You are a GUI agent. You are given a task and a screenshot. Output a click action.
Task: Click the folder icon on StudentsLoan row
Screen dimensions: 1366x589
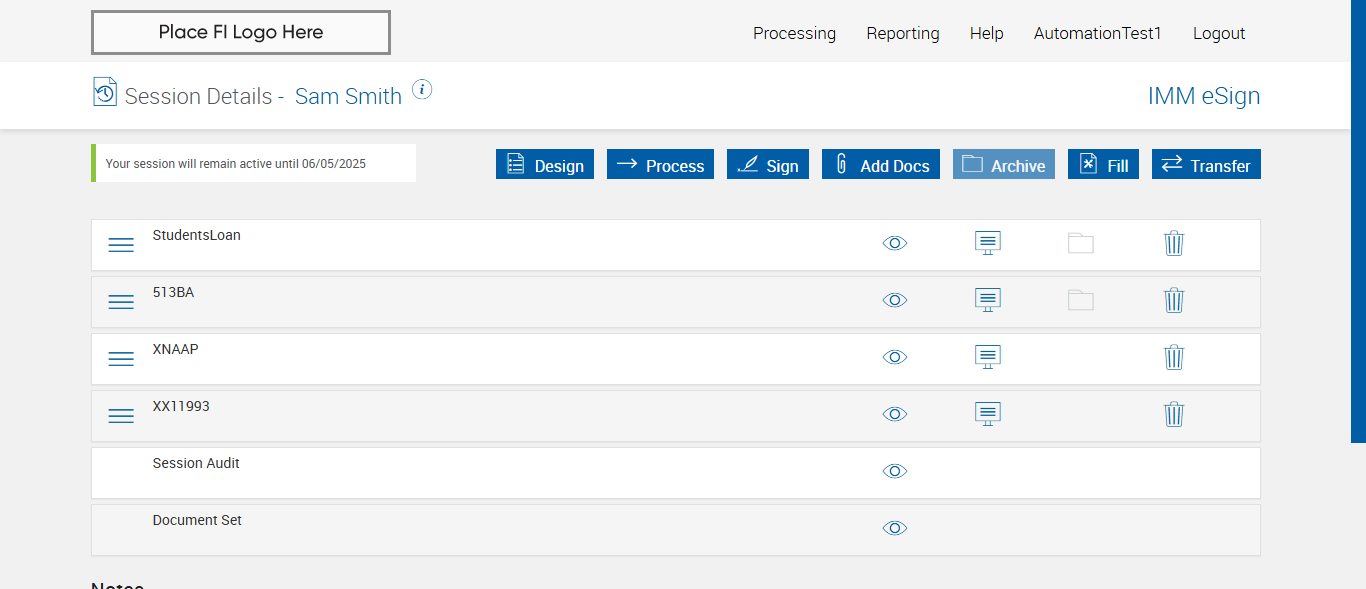click(x=1081, y=243)
